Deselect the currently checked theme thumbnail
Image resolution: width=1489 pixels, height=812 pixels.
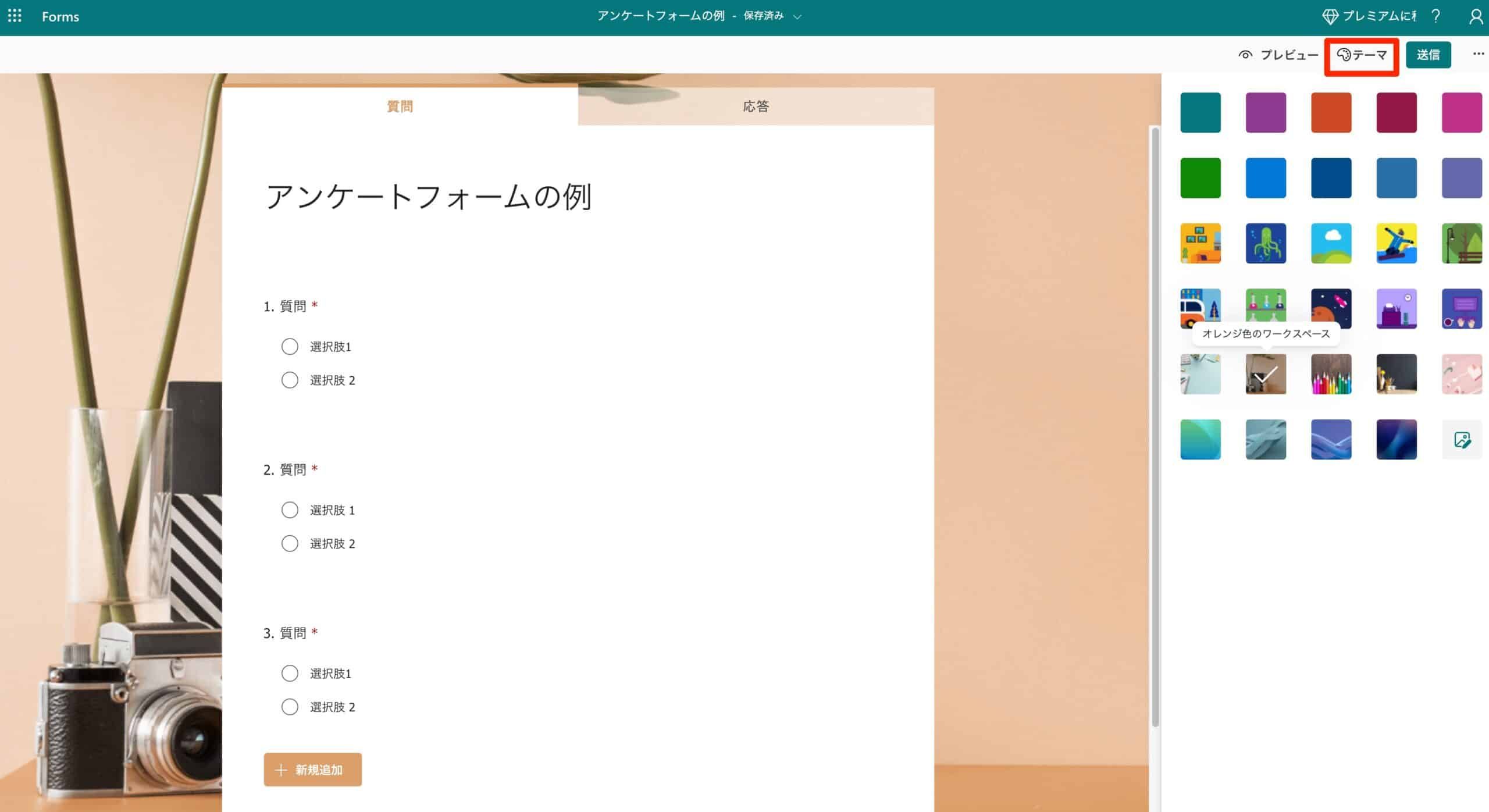(1266, 374)
